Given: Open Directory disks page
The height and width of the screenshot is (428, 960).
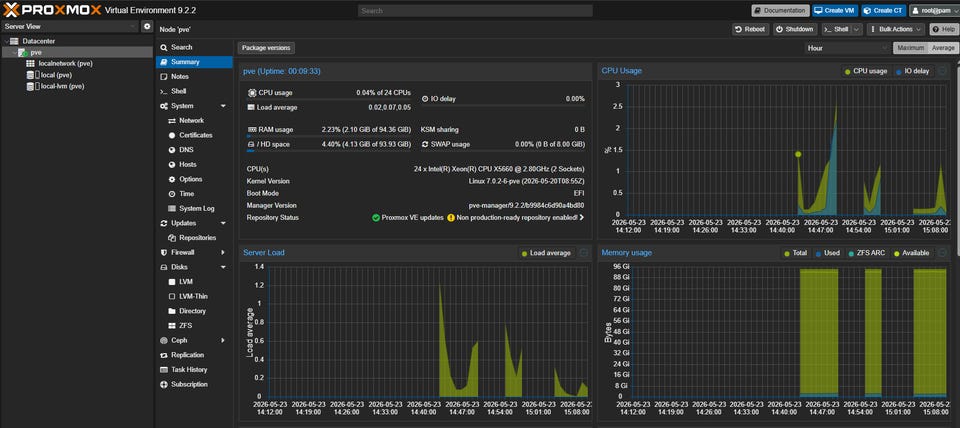Looking at the screenshot, I should tap(193, 311).
